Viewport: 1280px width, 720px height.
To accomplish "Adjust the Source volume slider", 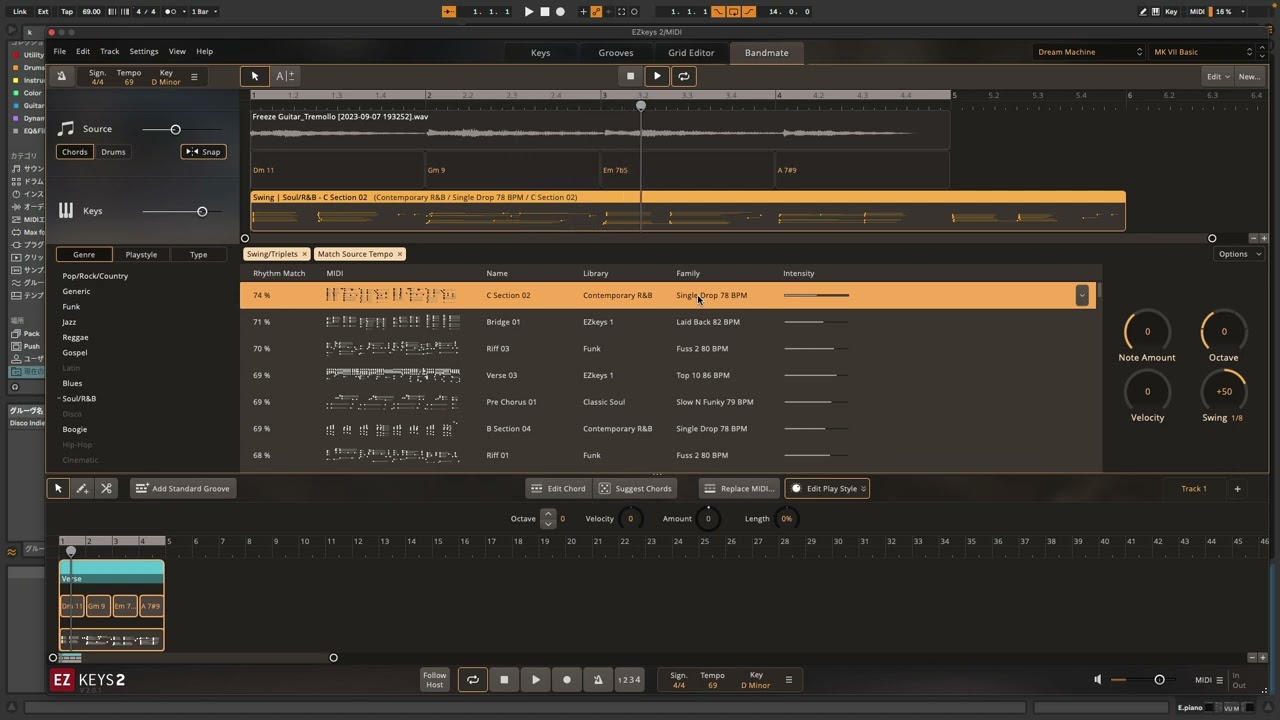I will tap(175, 129).
